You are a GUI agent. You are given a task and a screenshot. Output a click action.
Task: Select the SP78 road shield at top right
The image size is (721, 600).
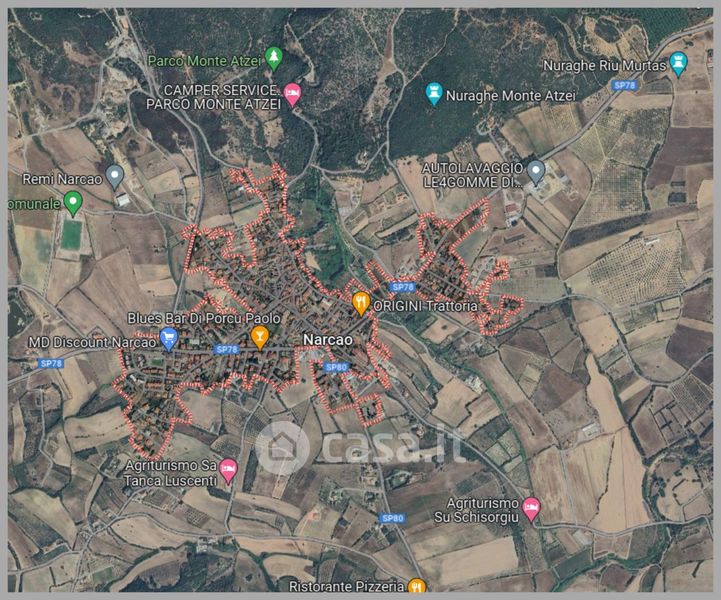tap(624, 85)
